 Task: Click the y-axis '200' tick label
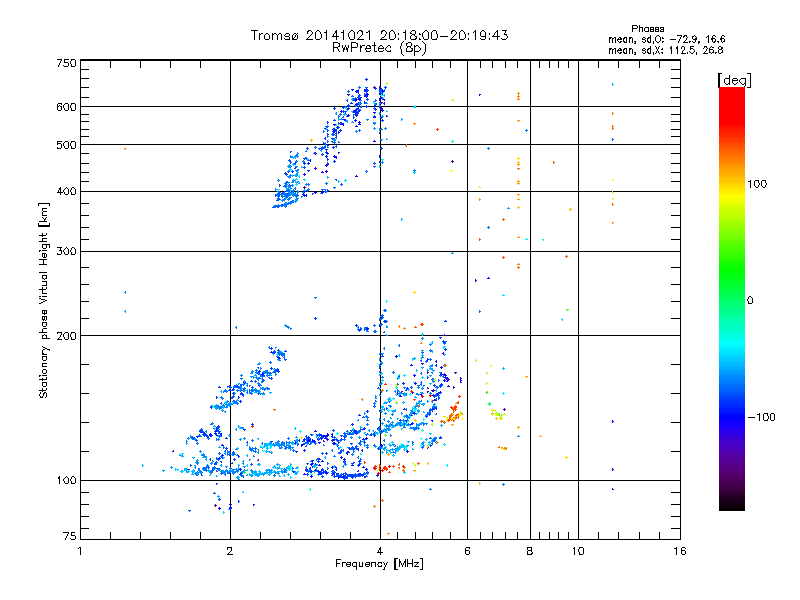click(66, 336)
